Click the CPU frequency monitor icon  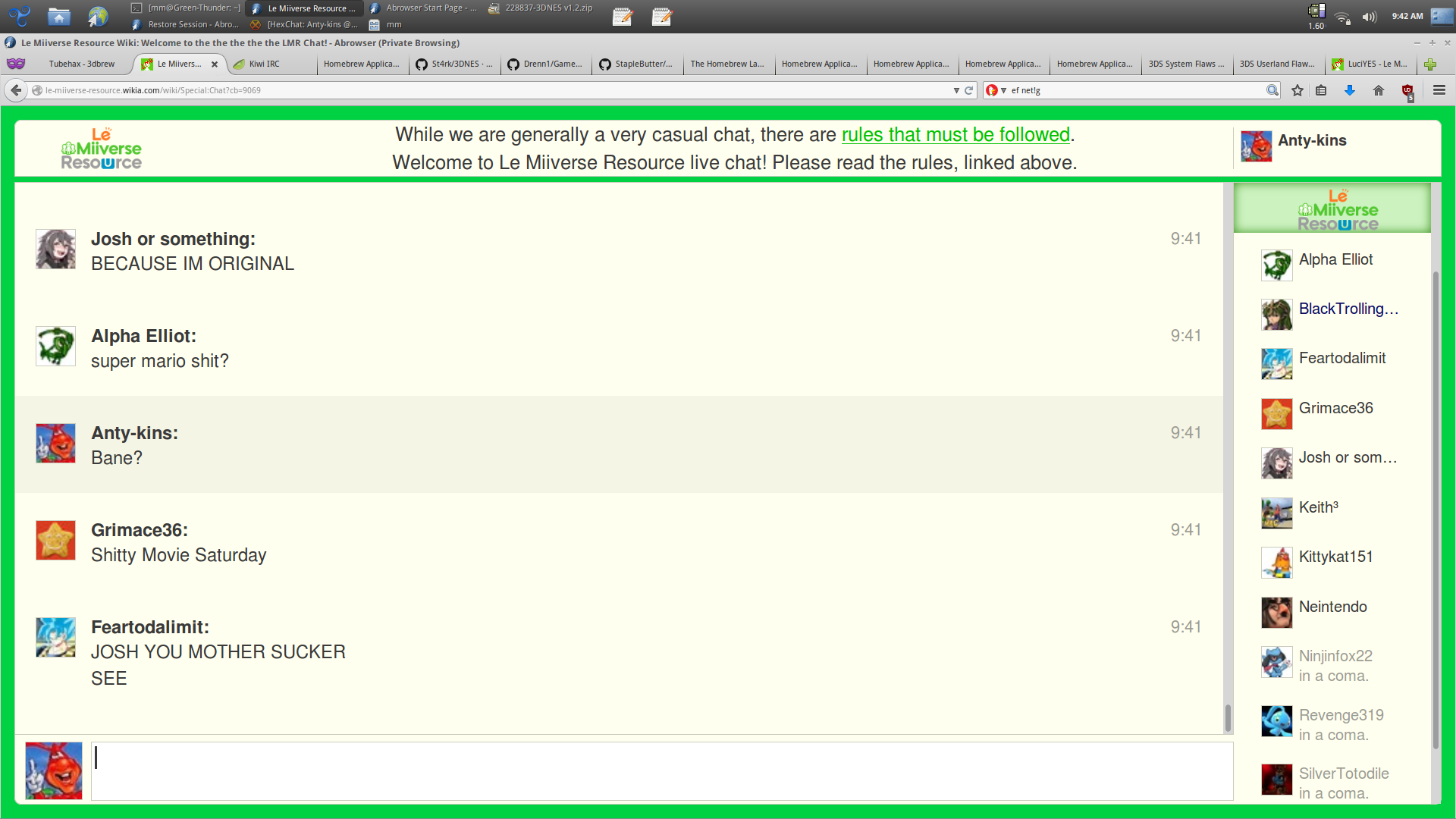click(x=1316, y=16)
